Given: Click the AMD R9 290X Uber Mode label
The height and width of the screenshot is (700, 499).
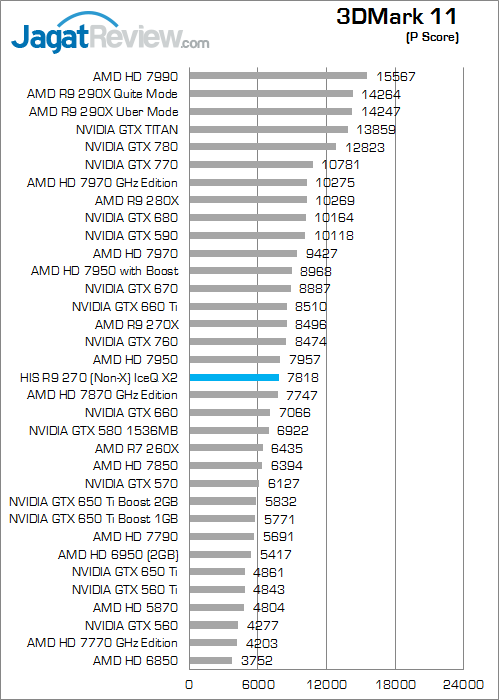Looking at the screenshot, I should [x=104, y=112].
